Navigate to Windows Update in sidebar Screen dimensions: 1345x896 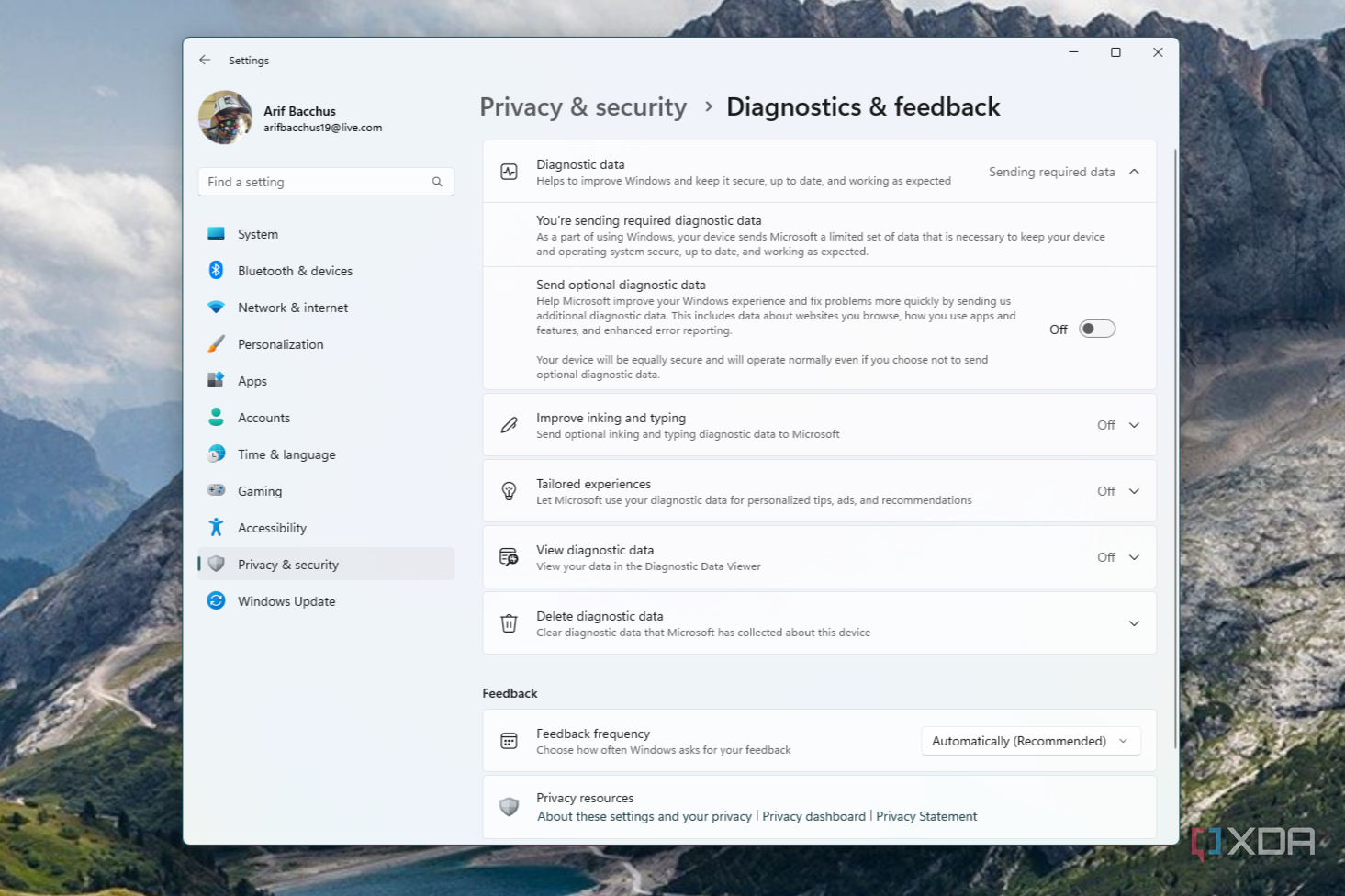point(286,601)
